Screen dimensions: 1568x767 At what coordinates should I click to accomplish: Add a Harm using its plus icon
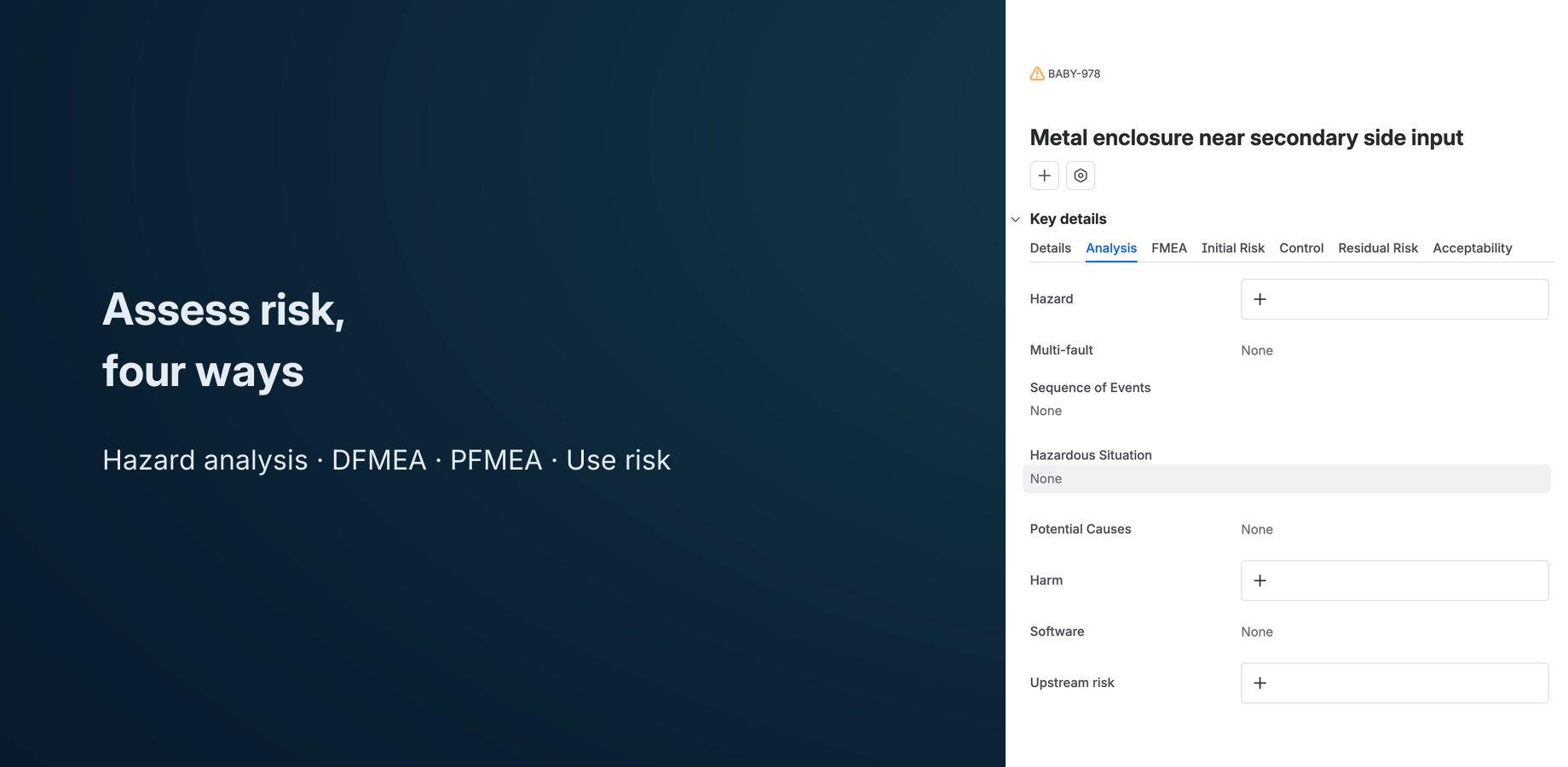coord(1260,580)
